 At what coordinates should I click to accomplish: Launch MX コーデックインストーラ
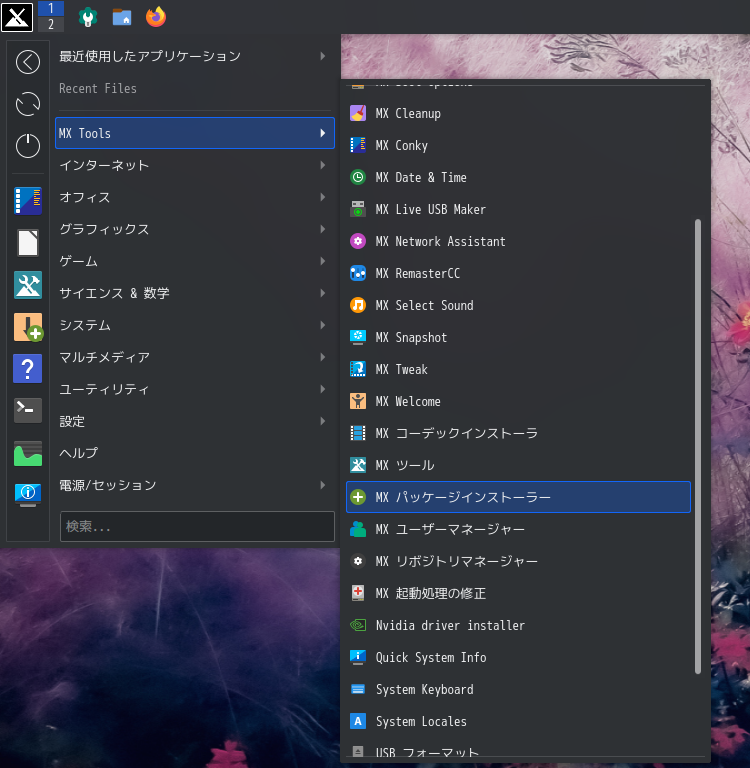point(518,433)
